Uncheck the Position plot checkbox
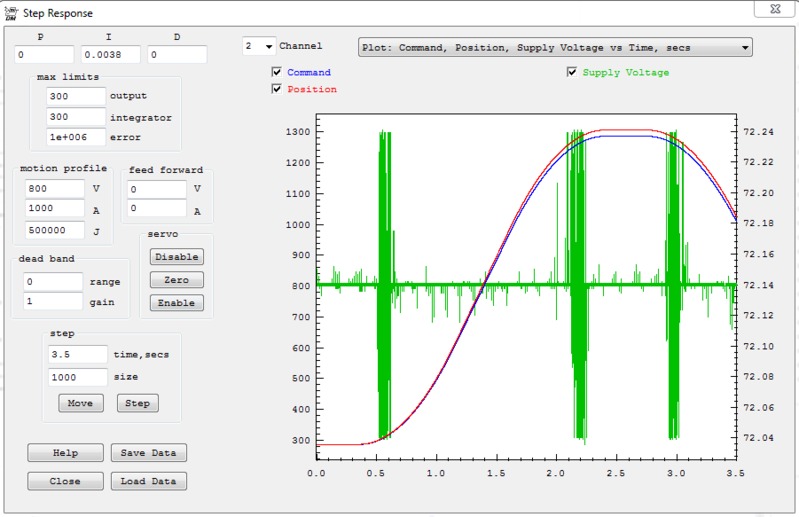799x517 pixels. 277,89
